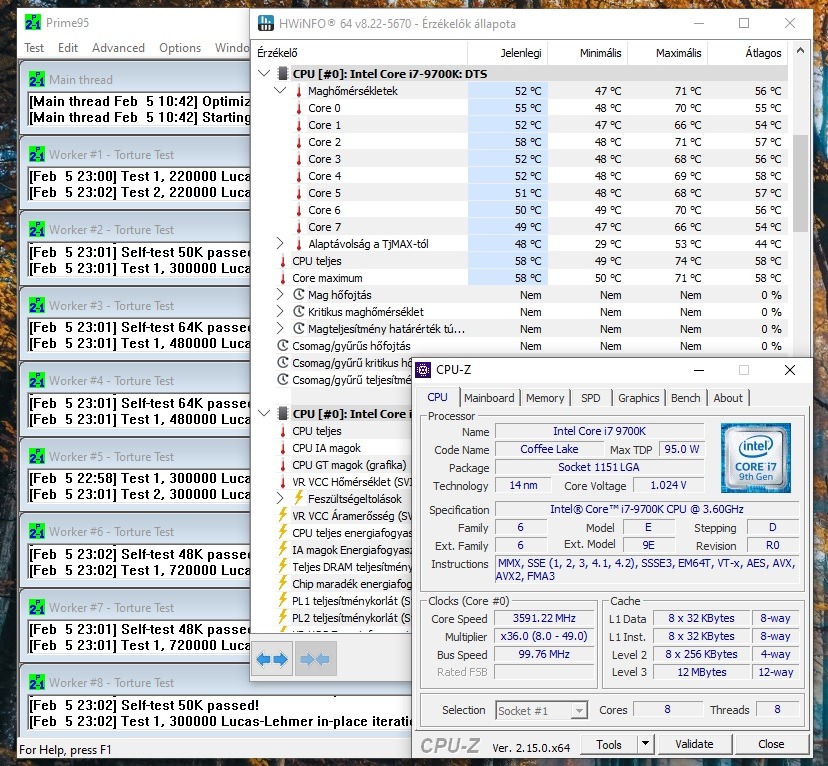Click the HWiNFO expand columns blue arrows button

[x=272, y=659]
